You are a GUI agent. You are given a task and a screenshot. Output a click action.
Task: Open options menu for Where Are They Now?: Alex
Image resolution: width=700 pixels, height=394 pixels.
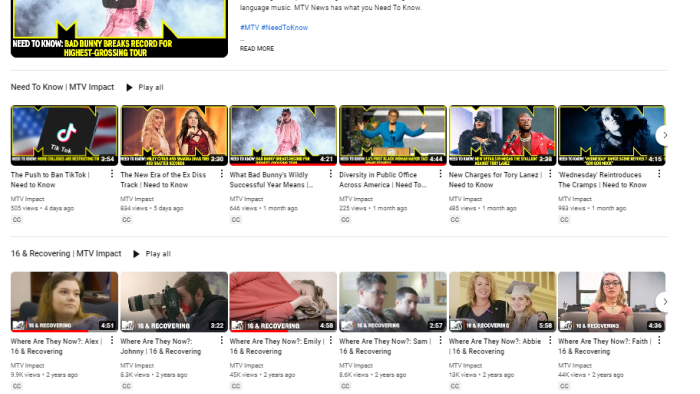(x=112, y=340)
